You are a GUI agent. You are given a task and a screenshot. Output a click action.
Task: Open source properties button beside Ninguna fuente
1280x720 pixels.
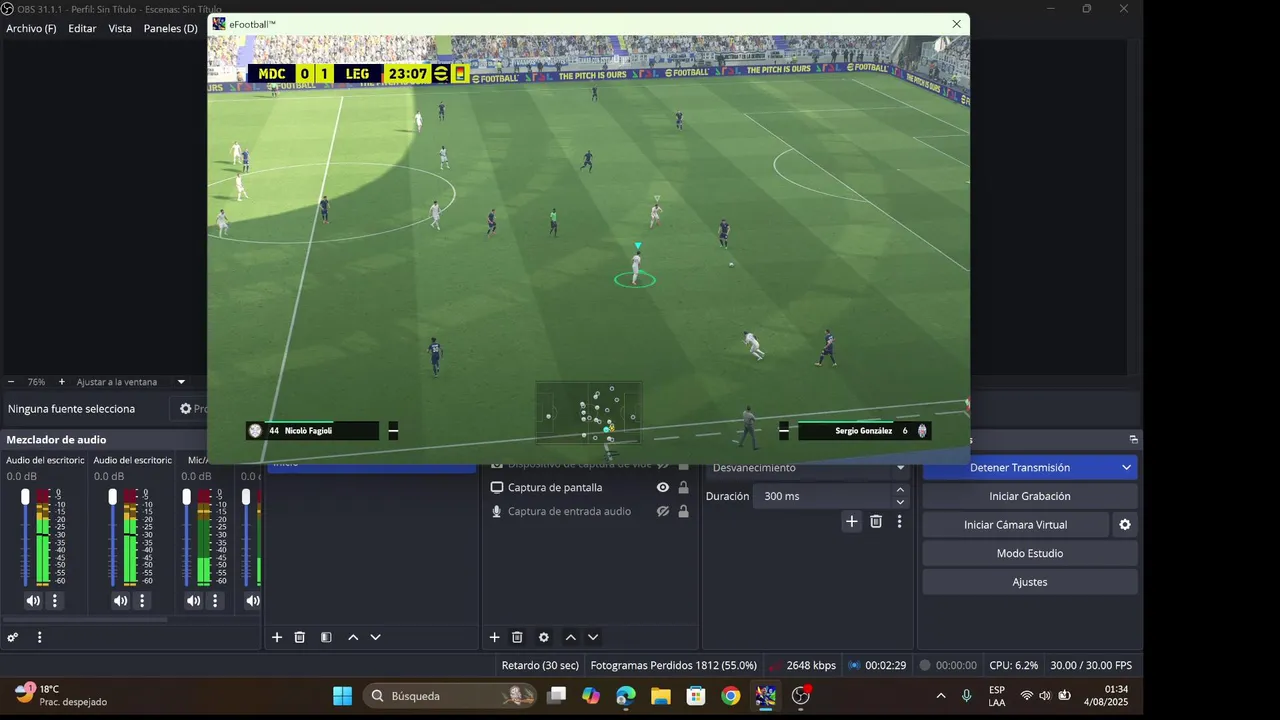tap(192, 409)
